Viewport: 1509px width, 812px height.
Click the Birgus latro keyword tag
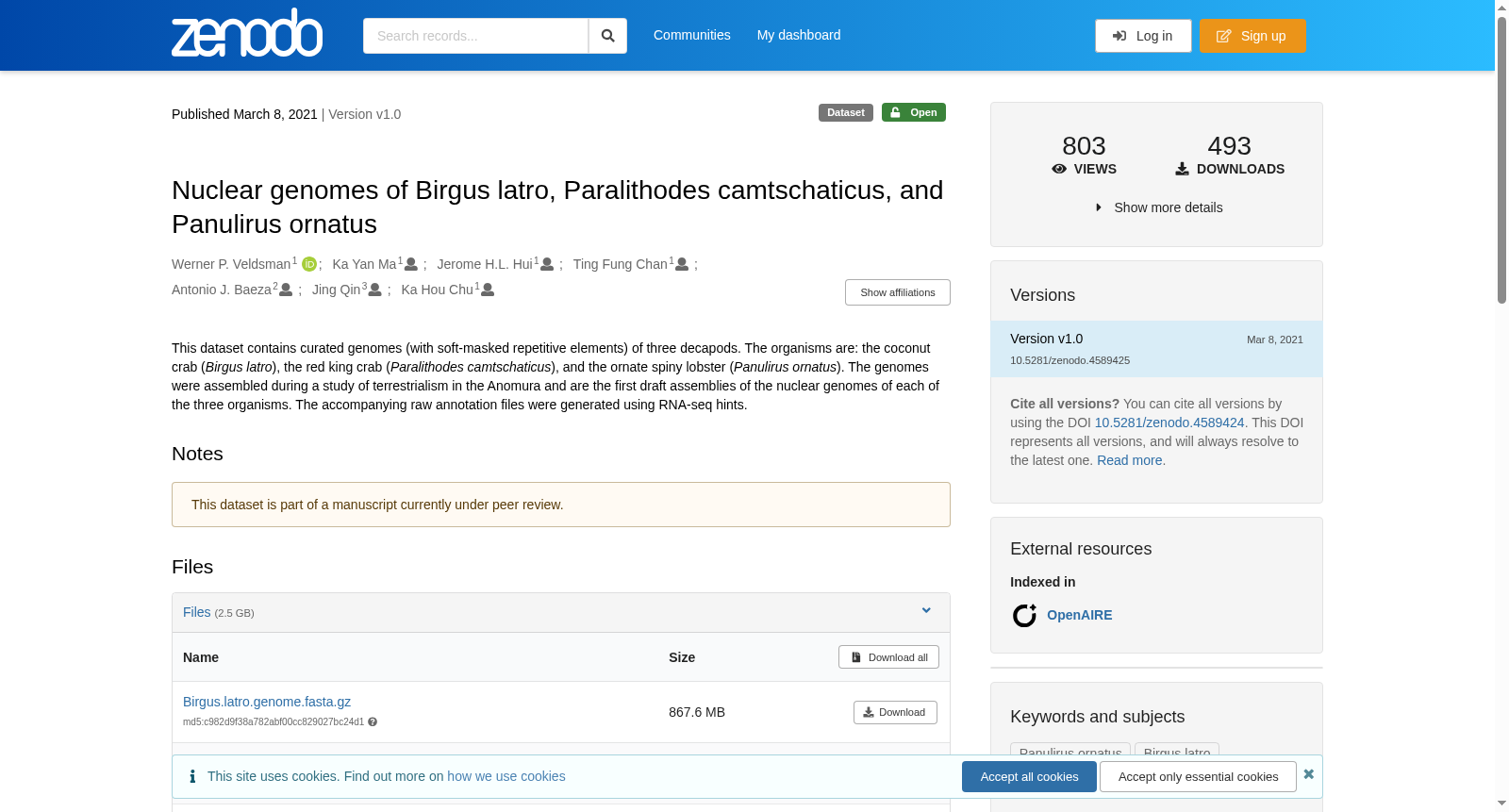click(1177, 753)
